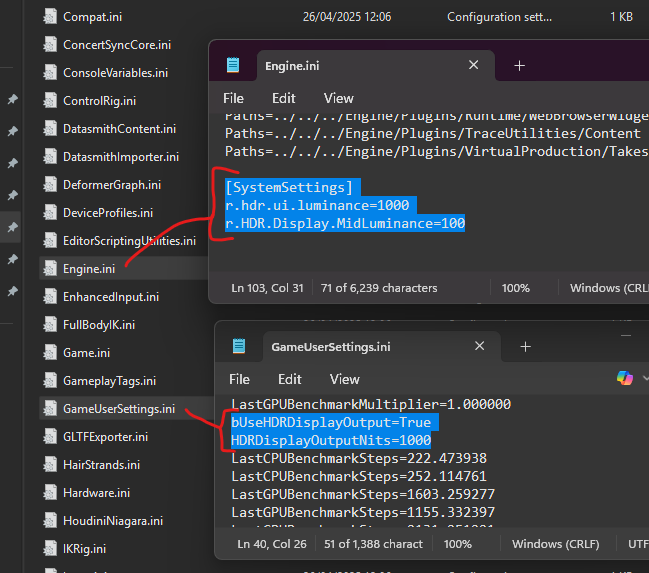The width and height of the screenshot is (649, 573).
Task: Open Edit menu in GameUserSettings.ini Notepad
Action: click(290, 379)
